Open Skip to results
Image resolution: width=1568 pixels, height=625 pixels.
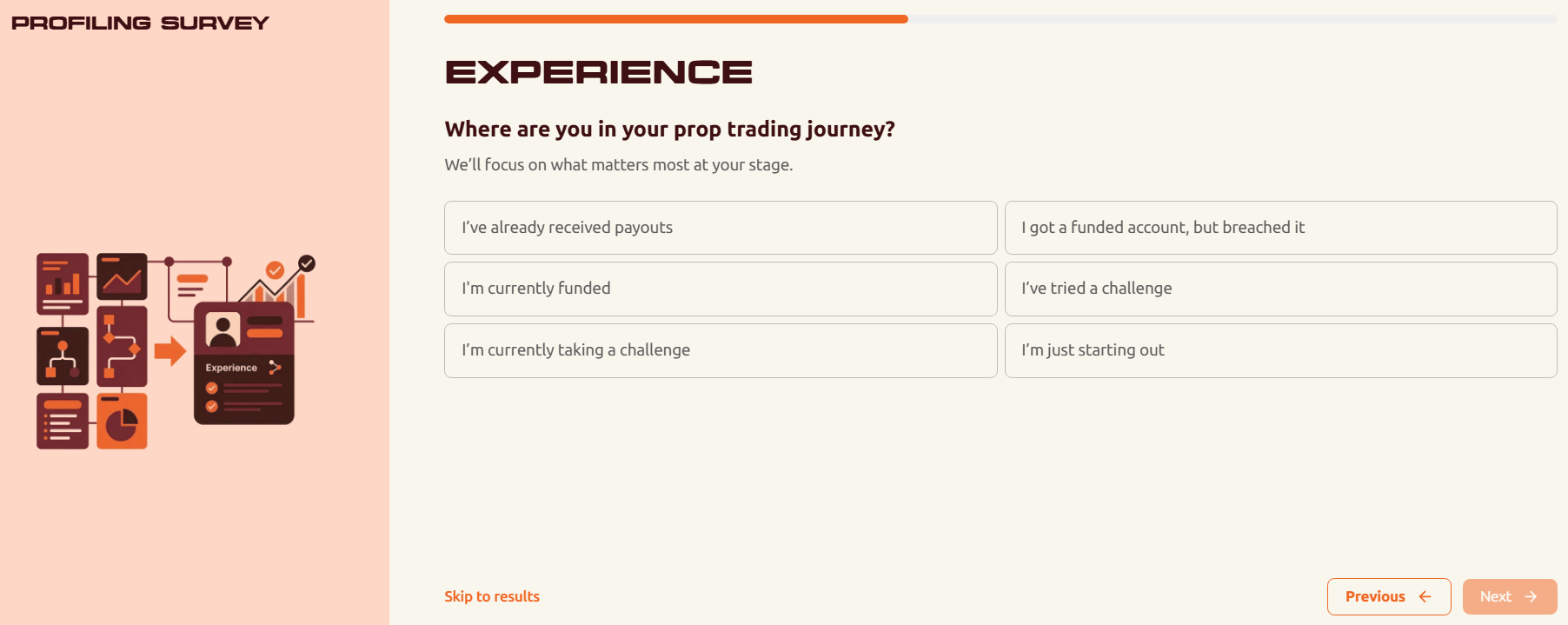[x=492, y=596]
